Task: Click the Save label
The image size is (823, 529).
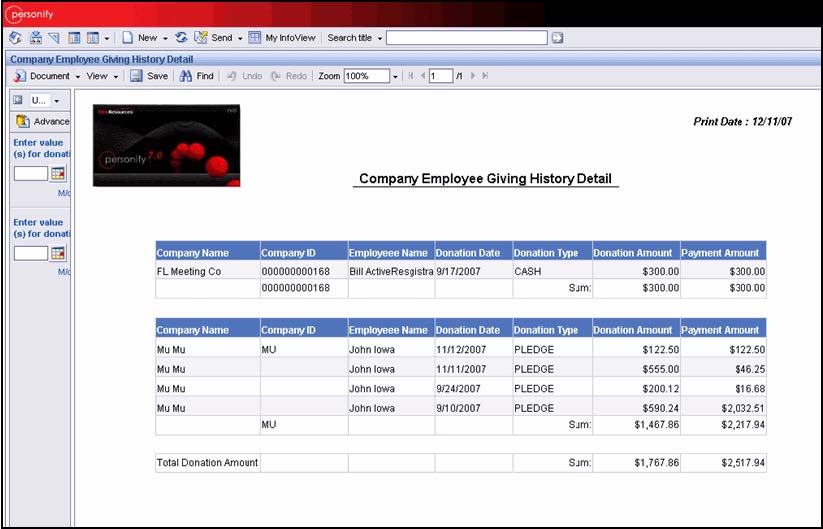Action: 157,76
